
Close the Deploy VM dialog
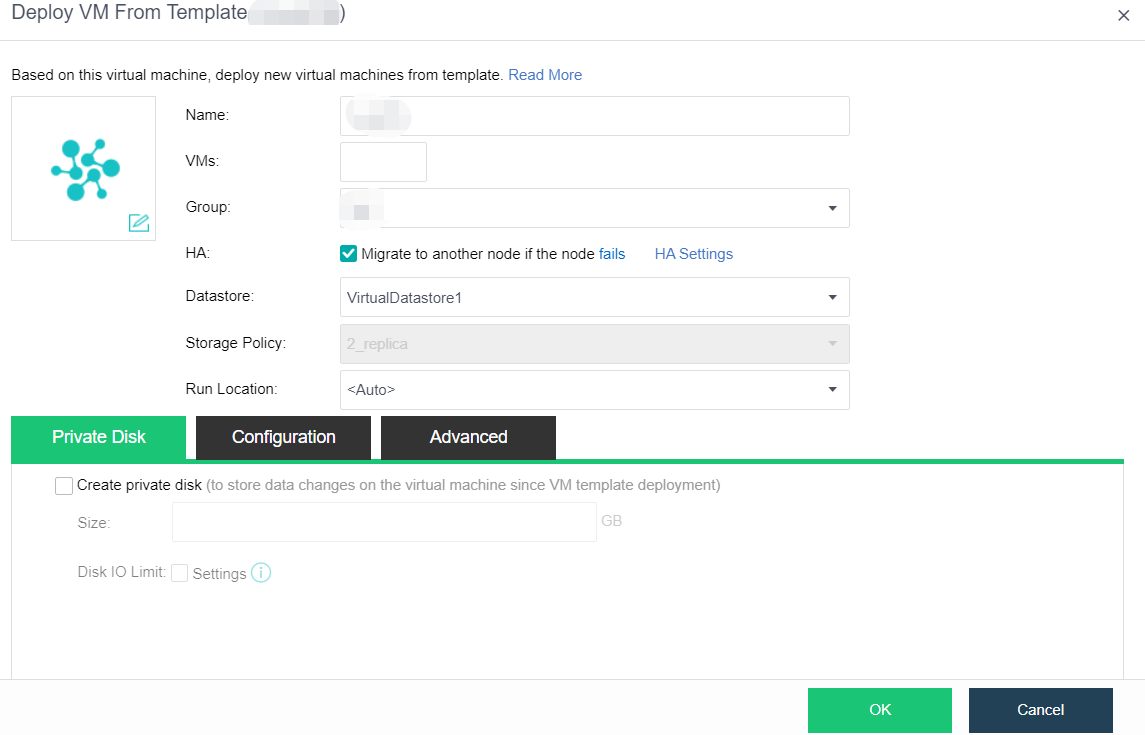(1123, 15)
